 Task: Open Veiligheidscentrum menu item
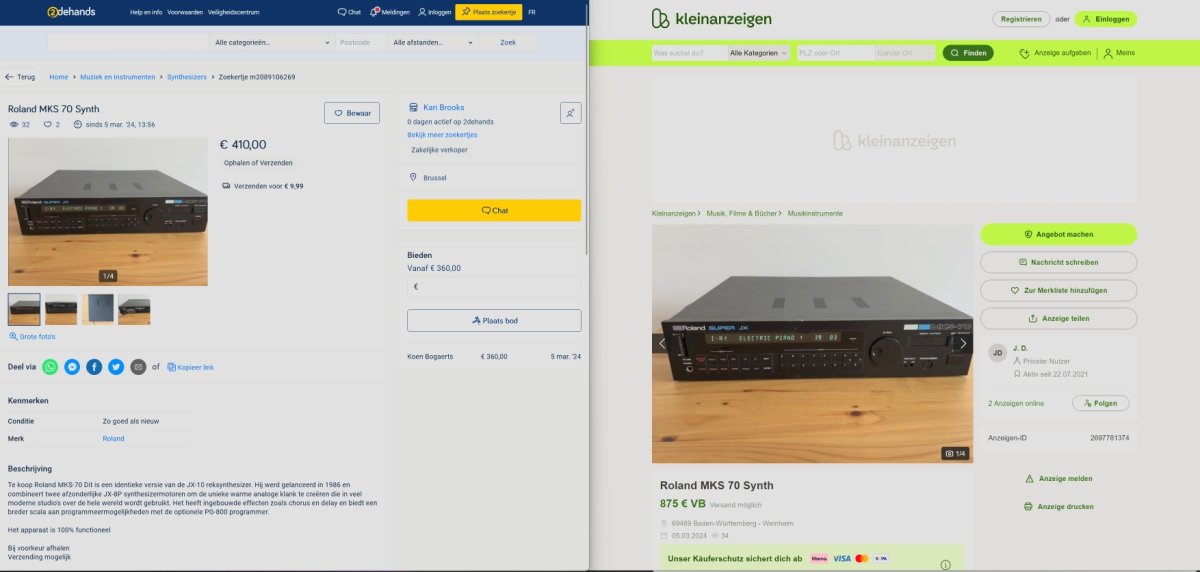tap(236, 12)
